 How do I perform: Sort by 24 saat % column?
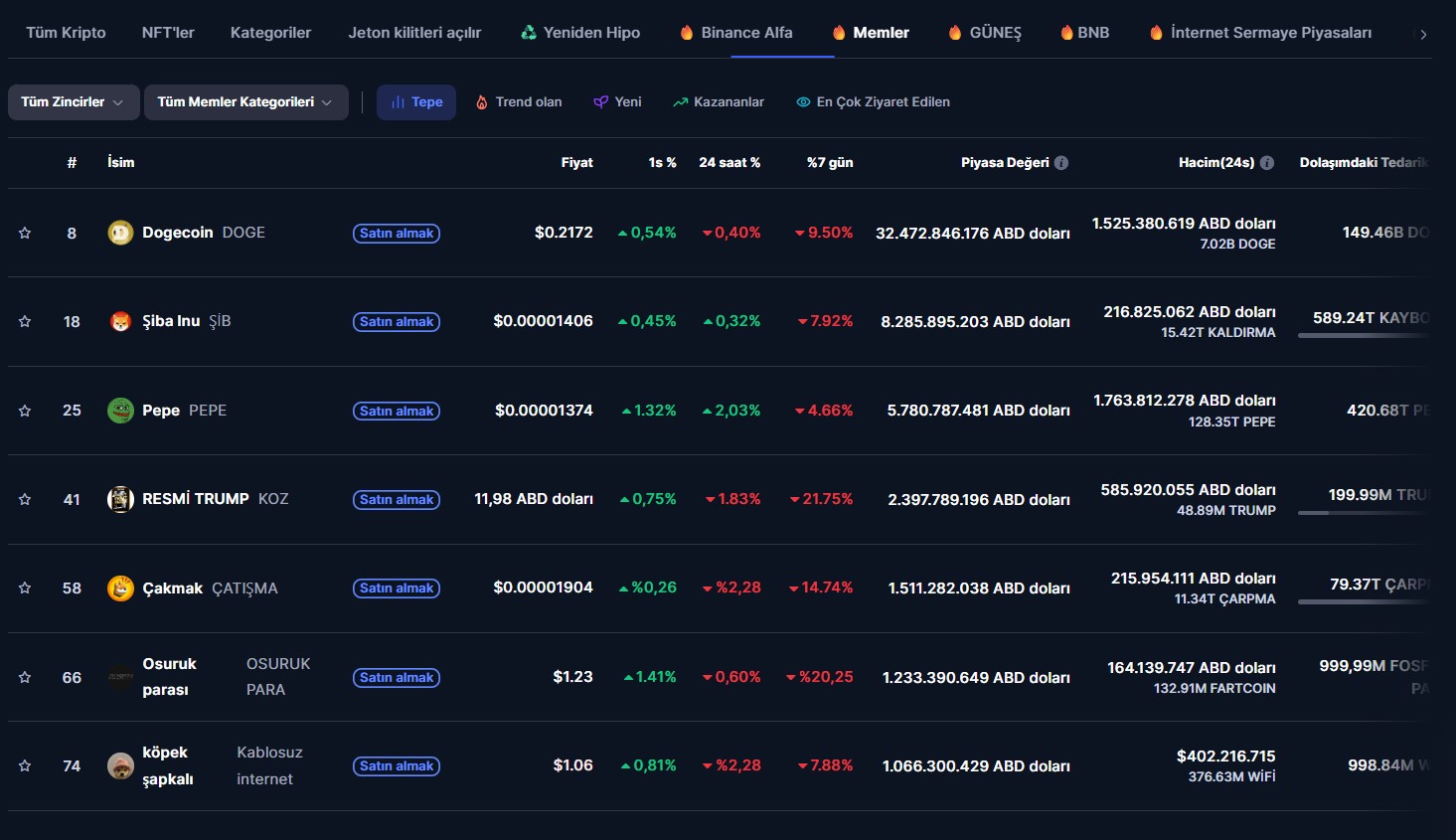pyautogui.click(x=729, y=163)
